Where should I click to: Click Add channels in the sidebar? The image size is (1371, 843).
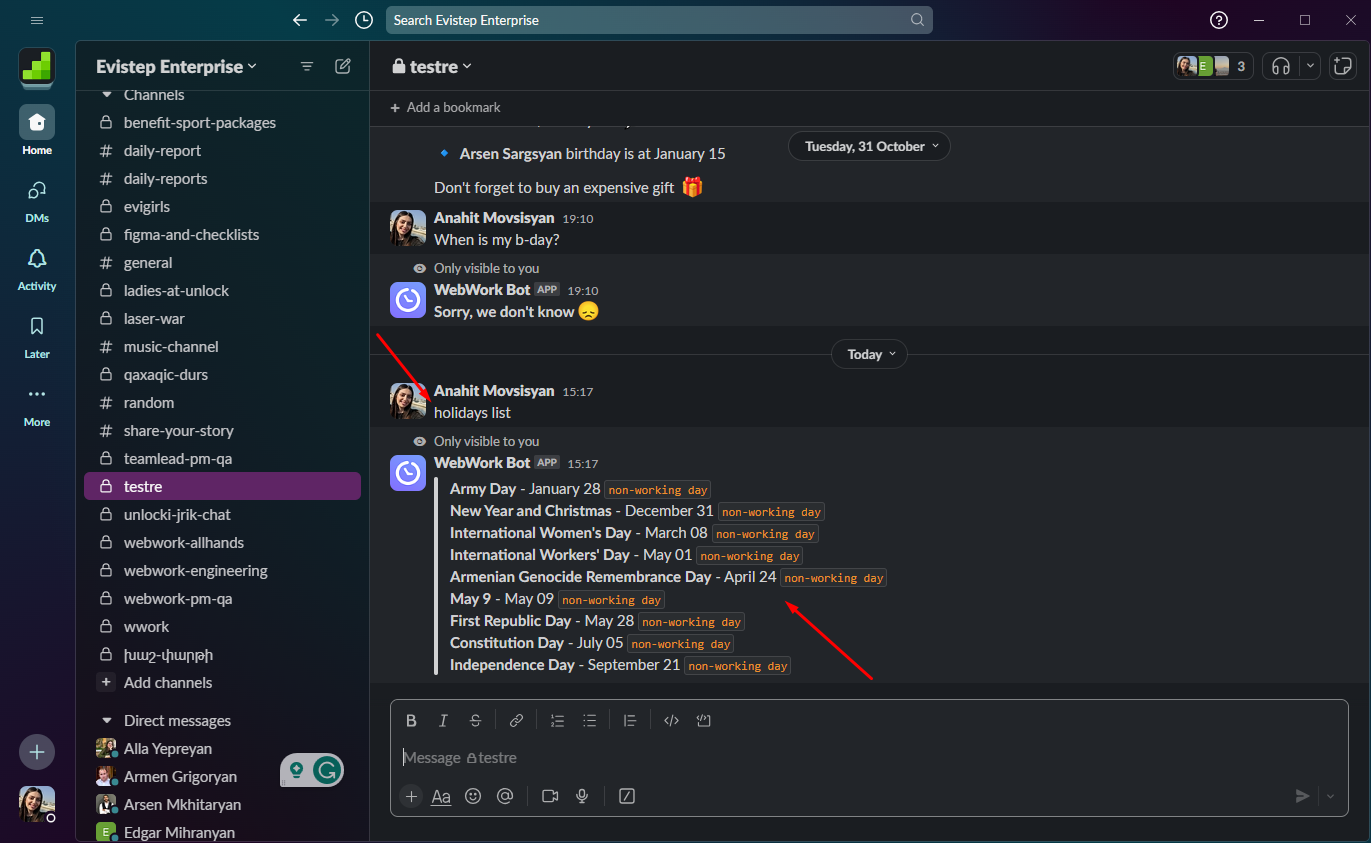pyautogui.click(x=167, y=682)
